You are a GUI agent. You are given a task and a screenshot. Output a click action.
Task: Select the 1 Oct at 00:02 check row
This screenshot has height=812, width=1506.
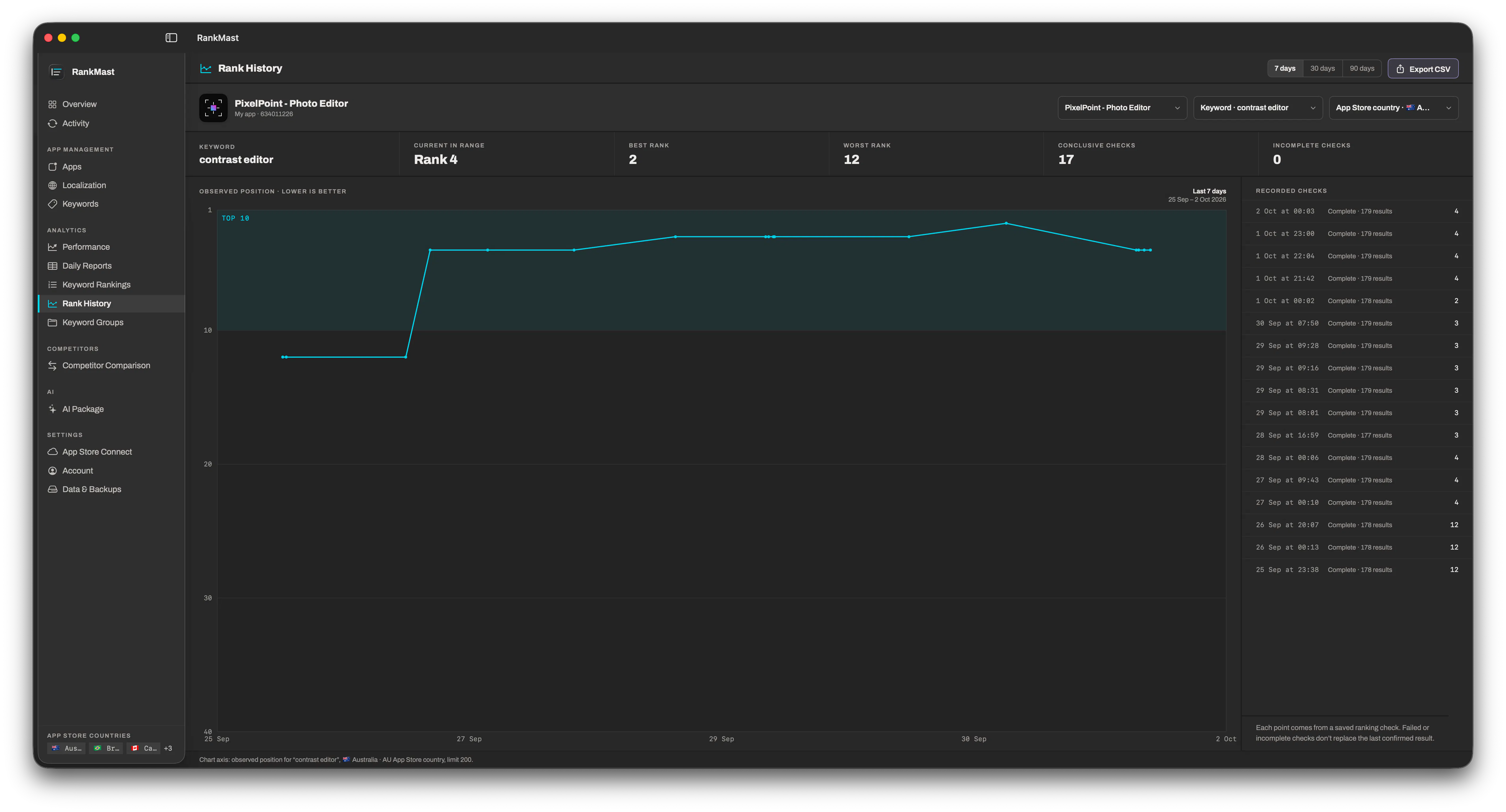(x=1356, y=301)
